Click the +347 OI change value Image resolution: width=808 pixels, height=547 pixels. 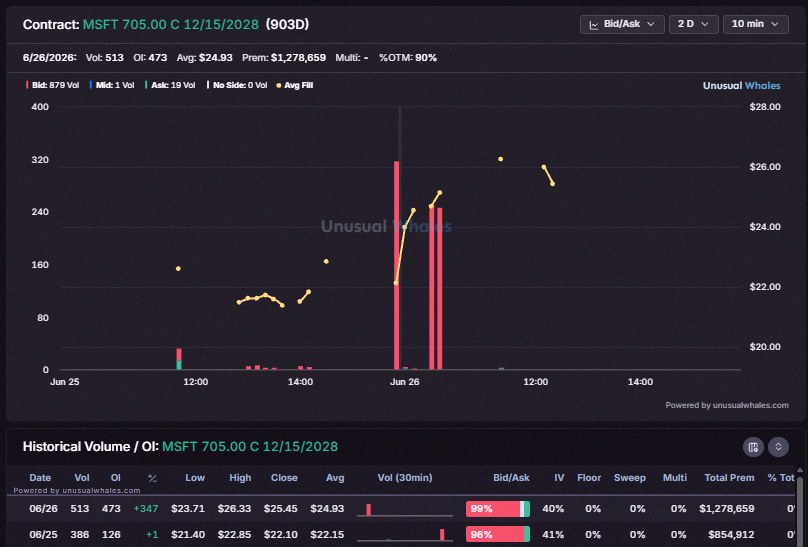click(146, 509)
